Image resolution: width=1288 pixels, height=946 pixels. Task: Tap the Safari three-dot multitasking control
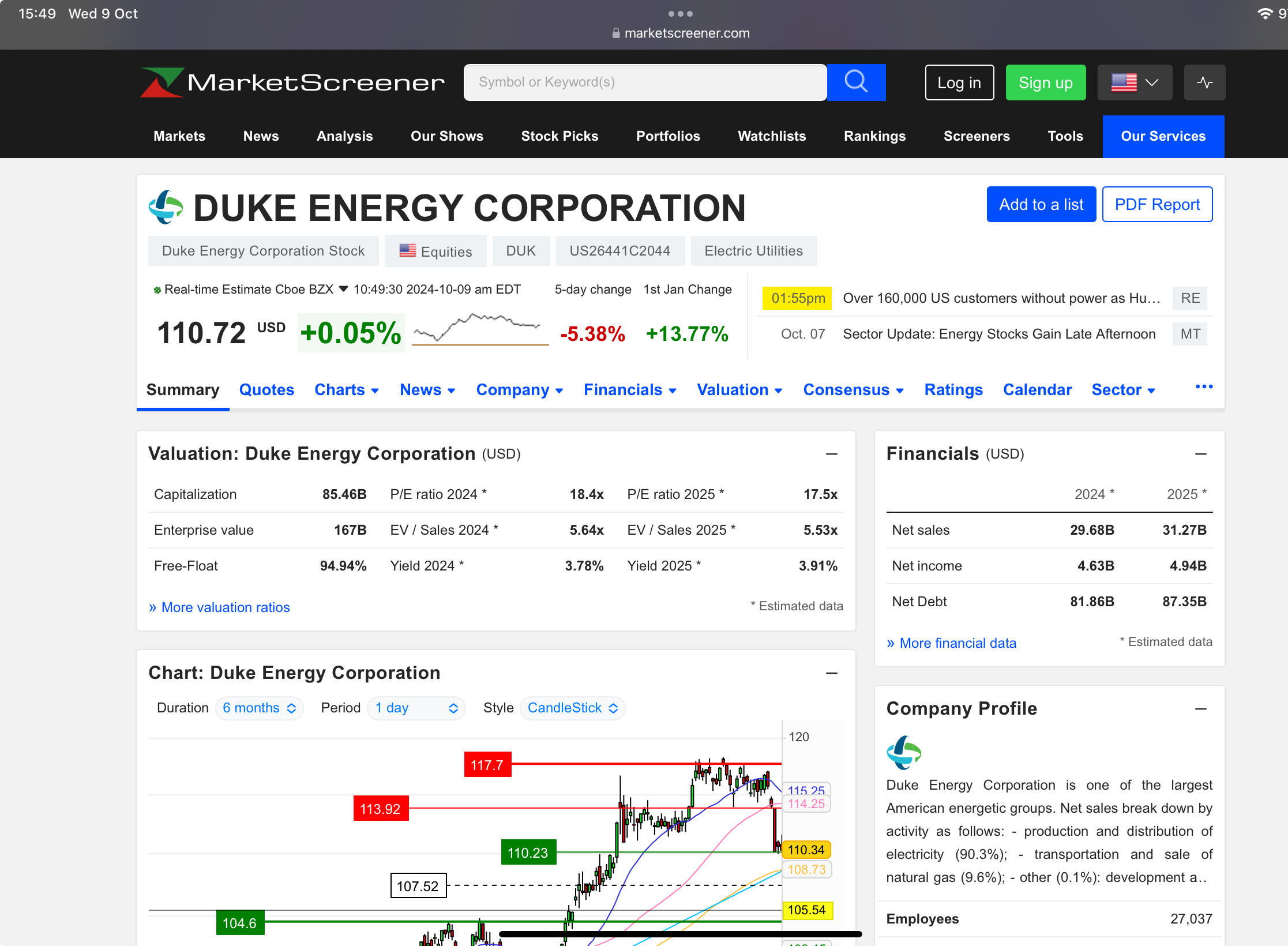pos(681,13)
